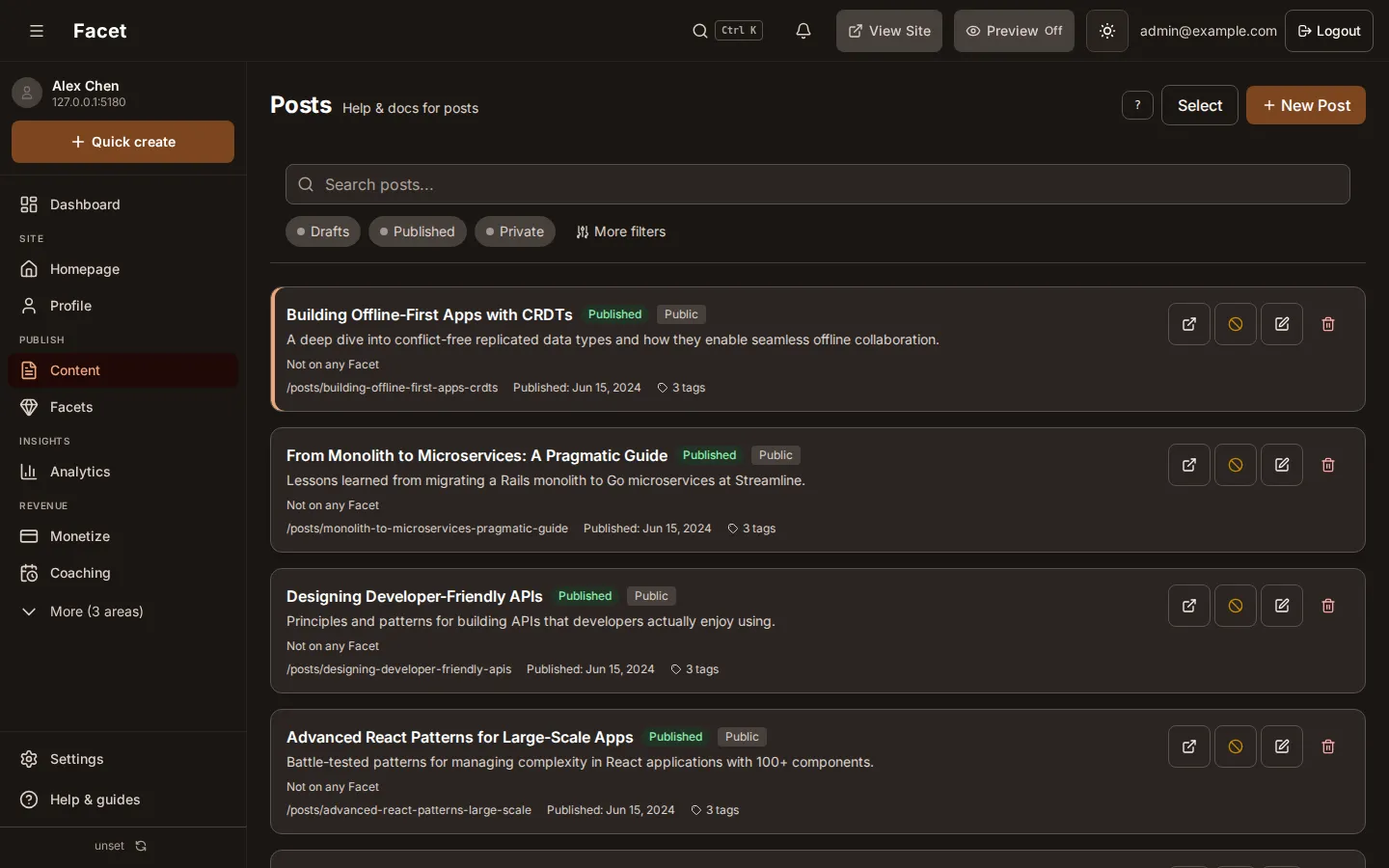Edit the Building Offline-First Apps post
The height and width of the screenshot is (868, 1389).
[1282, 324]
